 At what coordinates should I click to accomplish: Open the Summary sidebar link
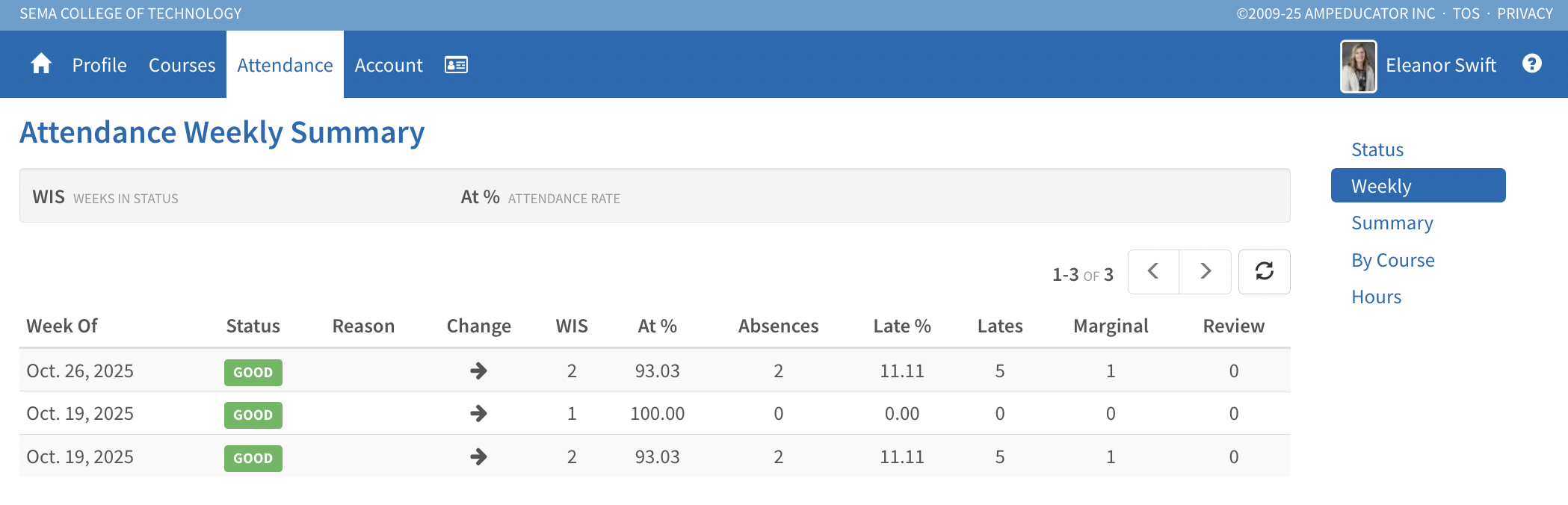coord(1392,223)
